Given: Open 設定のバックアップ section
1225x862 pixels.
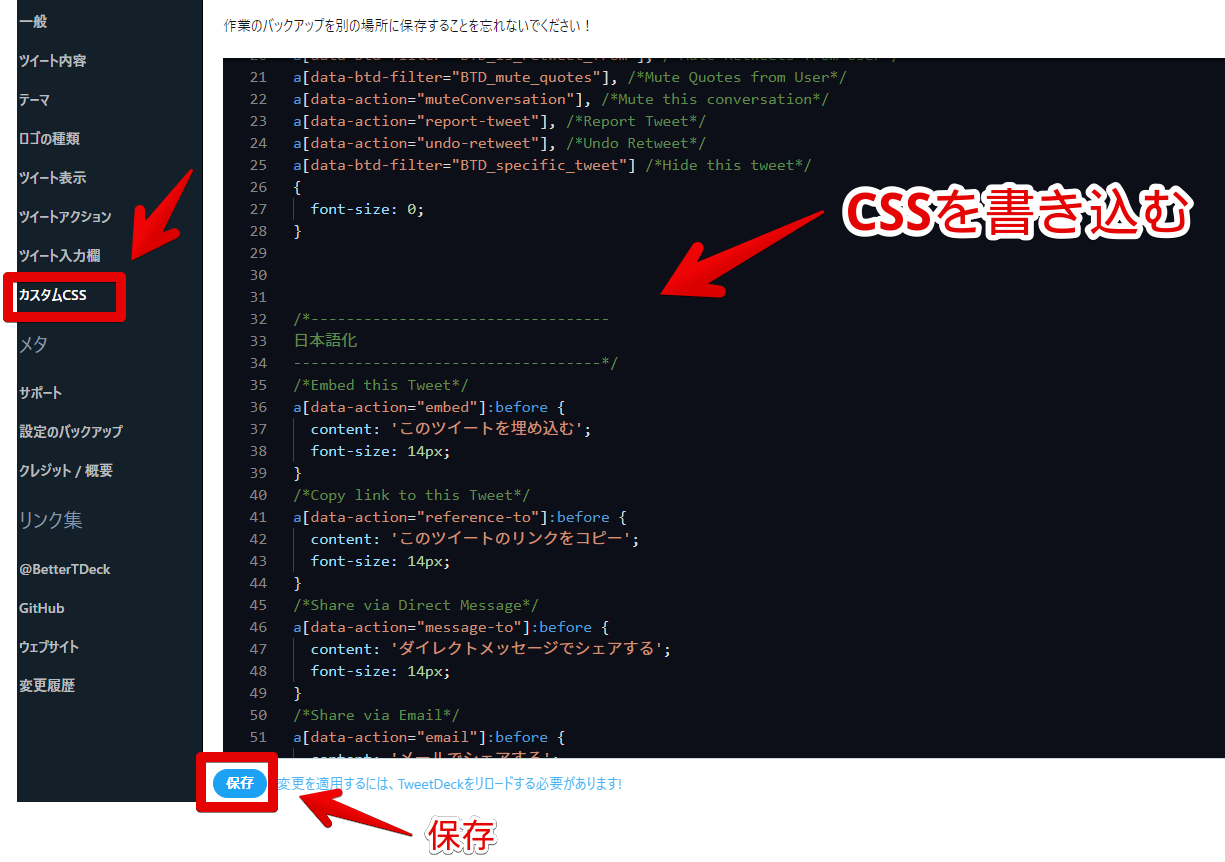Looking at the screenshot, I should 70,431.
